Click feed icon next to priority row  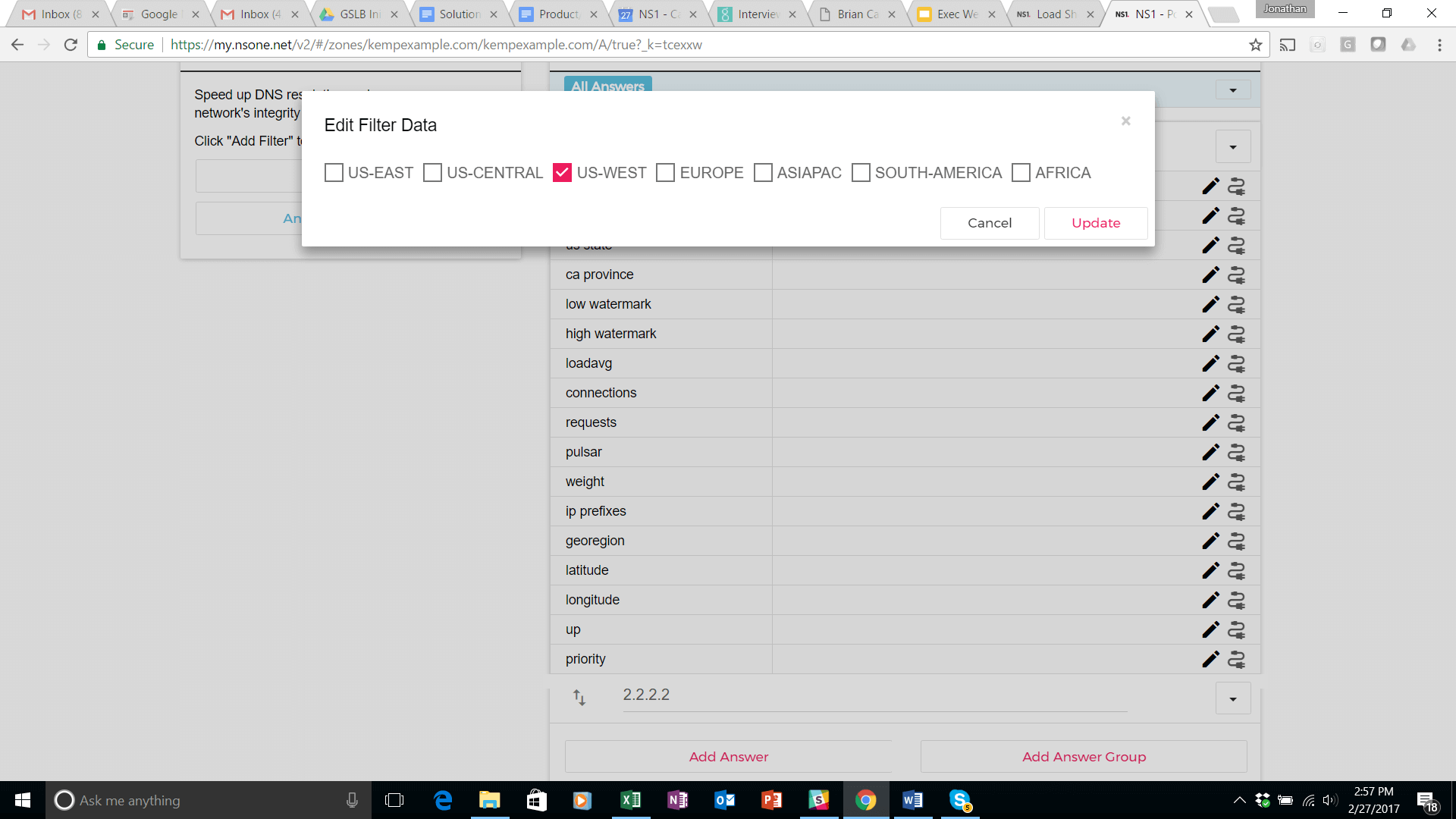click(1236, 659)
